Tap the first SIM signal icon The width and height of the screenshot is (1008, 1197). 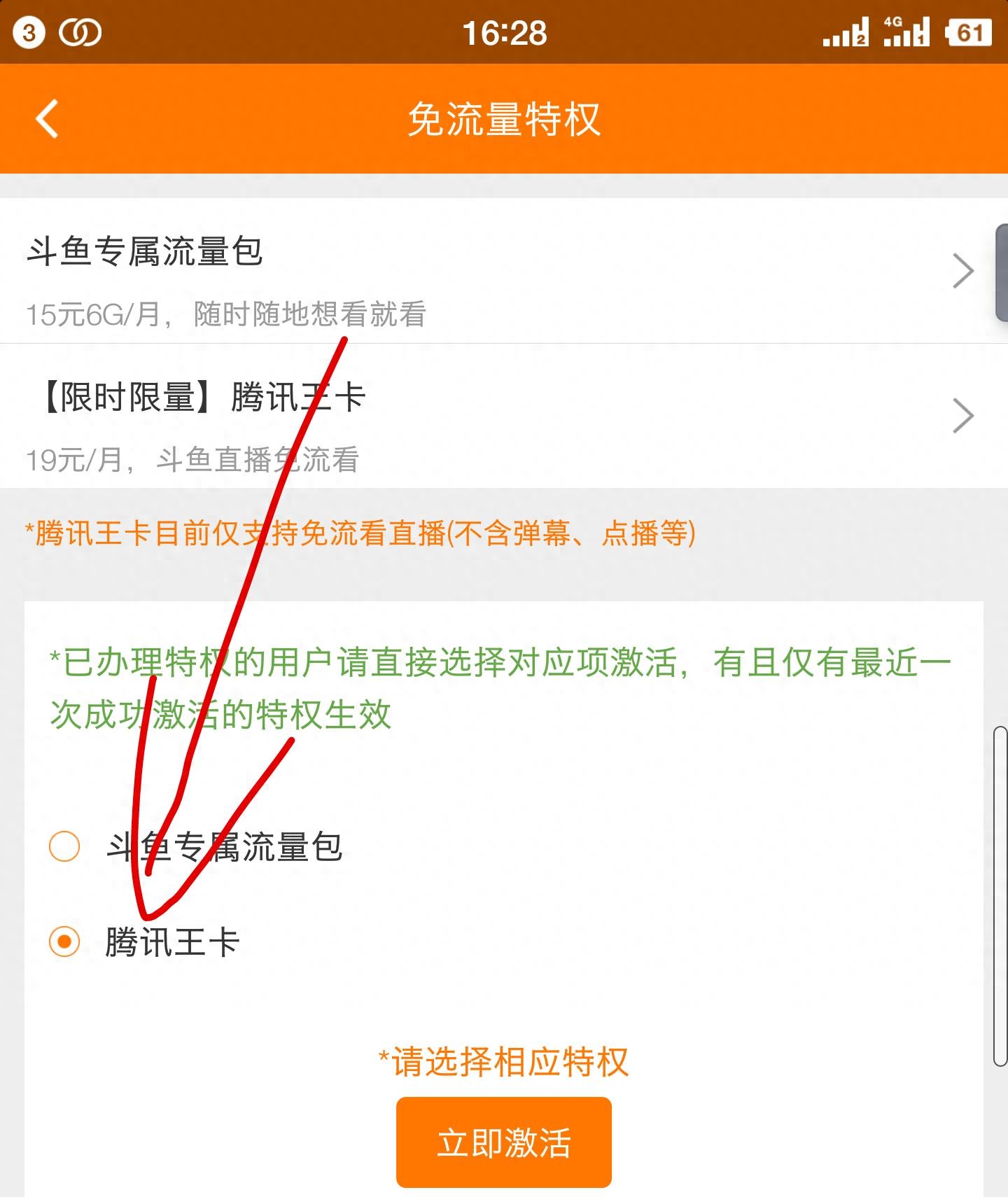tap(846, 32)
